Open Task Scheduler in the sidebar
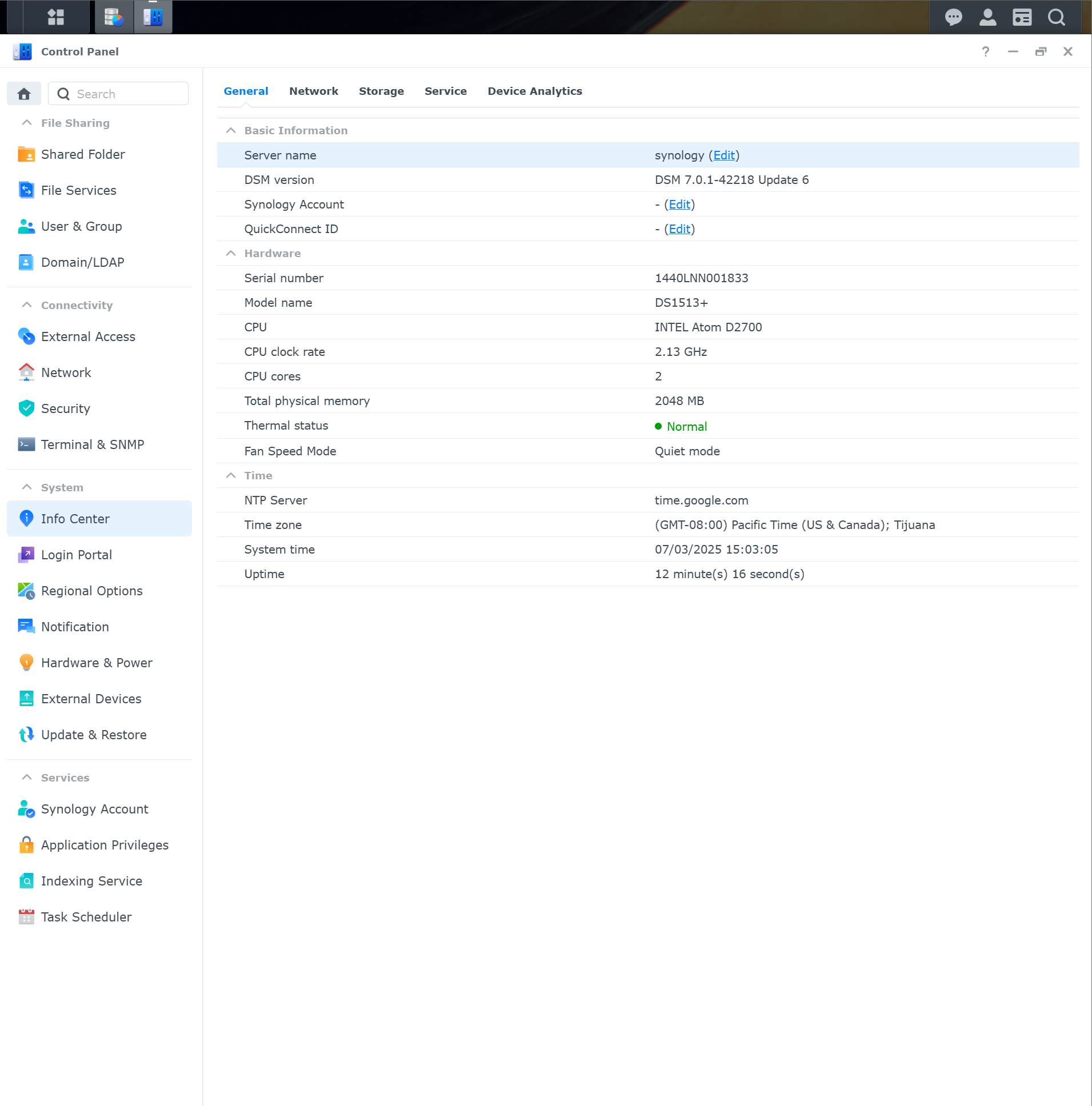The height and width of the screenshot is (1106, 1092). [86, 917]
